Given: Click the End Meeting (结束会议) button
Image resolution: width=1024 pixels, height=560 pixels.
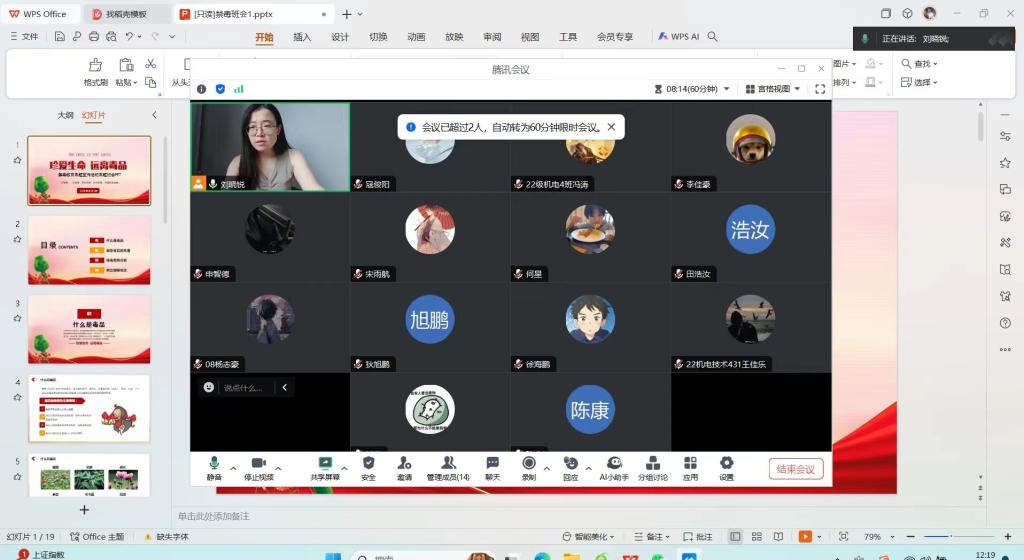Looking at the screenshot, I should pos(796,469).
